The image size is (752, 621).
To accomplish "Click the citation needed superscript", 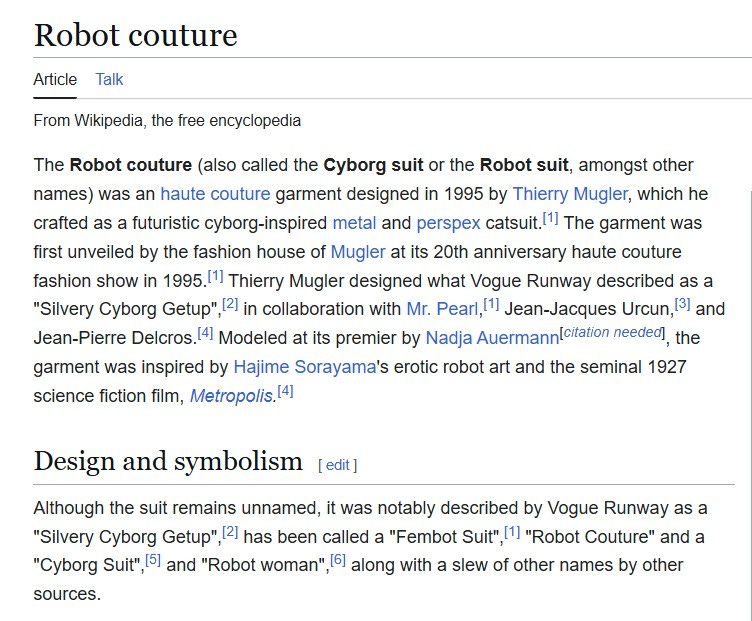I will coord(612,332).
